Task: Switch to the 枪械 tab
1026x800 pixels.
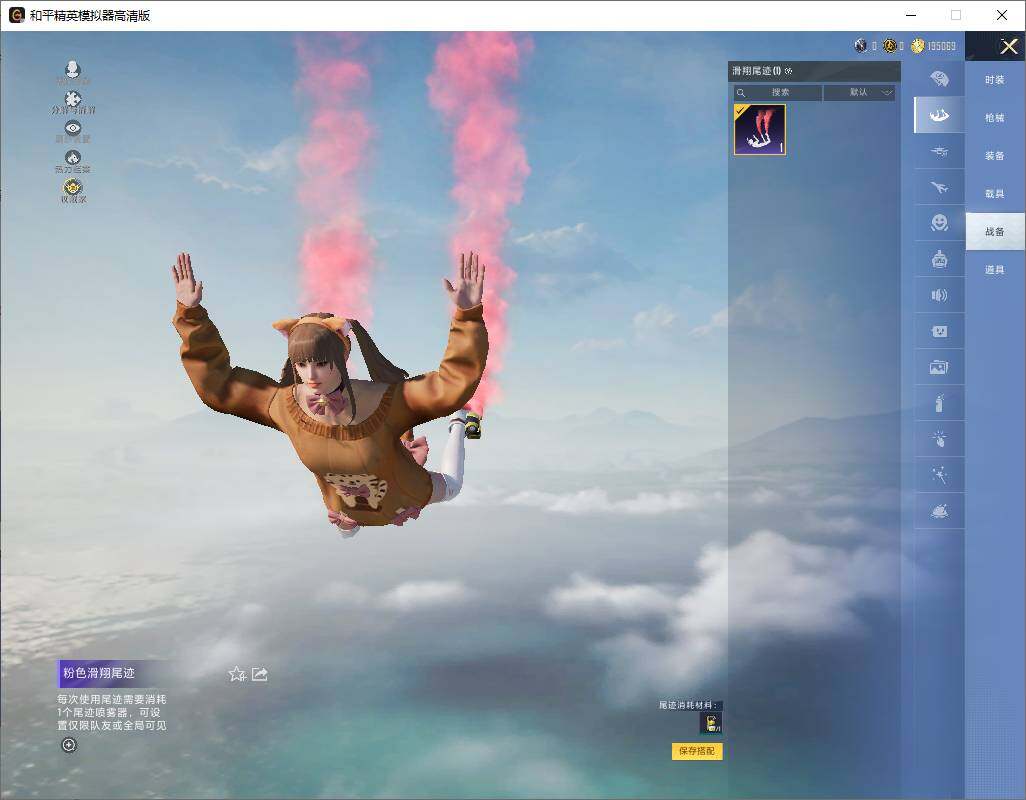Action: [x=995, y=118]
